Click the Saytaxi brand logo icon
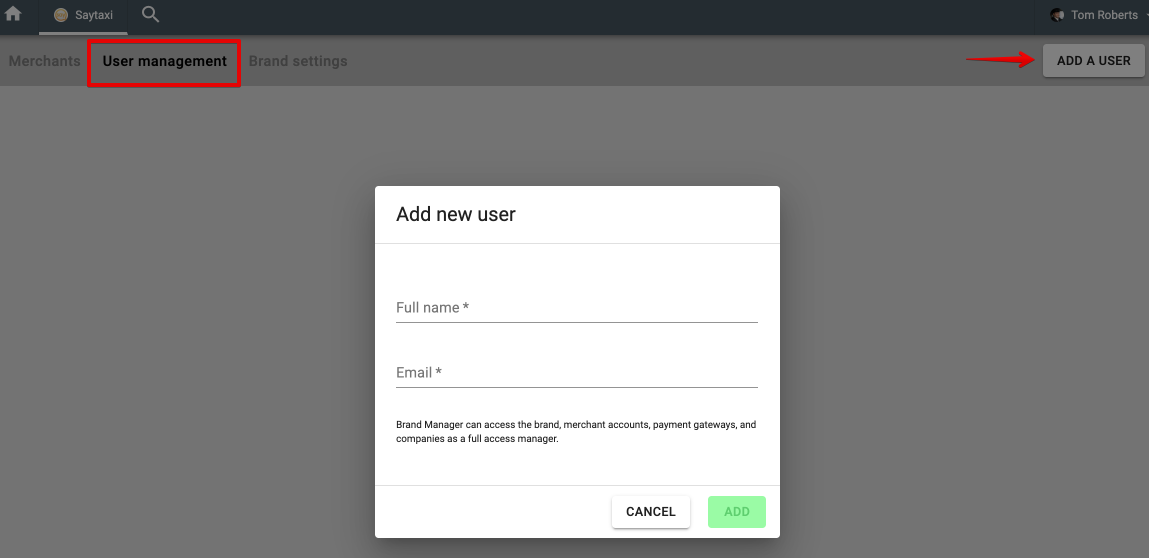 (61, 15)
